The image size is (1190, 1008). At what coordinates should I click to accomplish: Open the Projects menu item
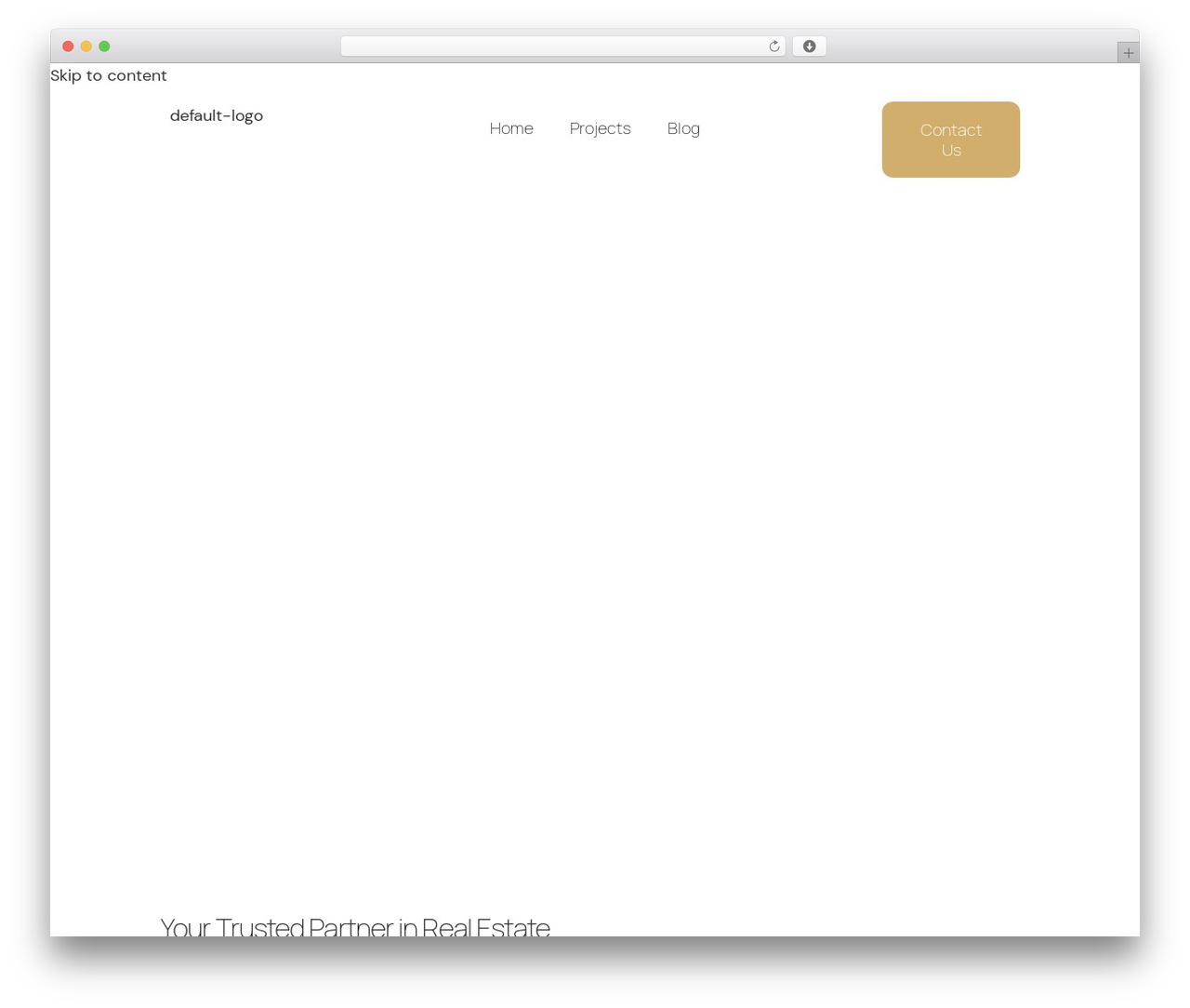600,128
